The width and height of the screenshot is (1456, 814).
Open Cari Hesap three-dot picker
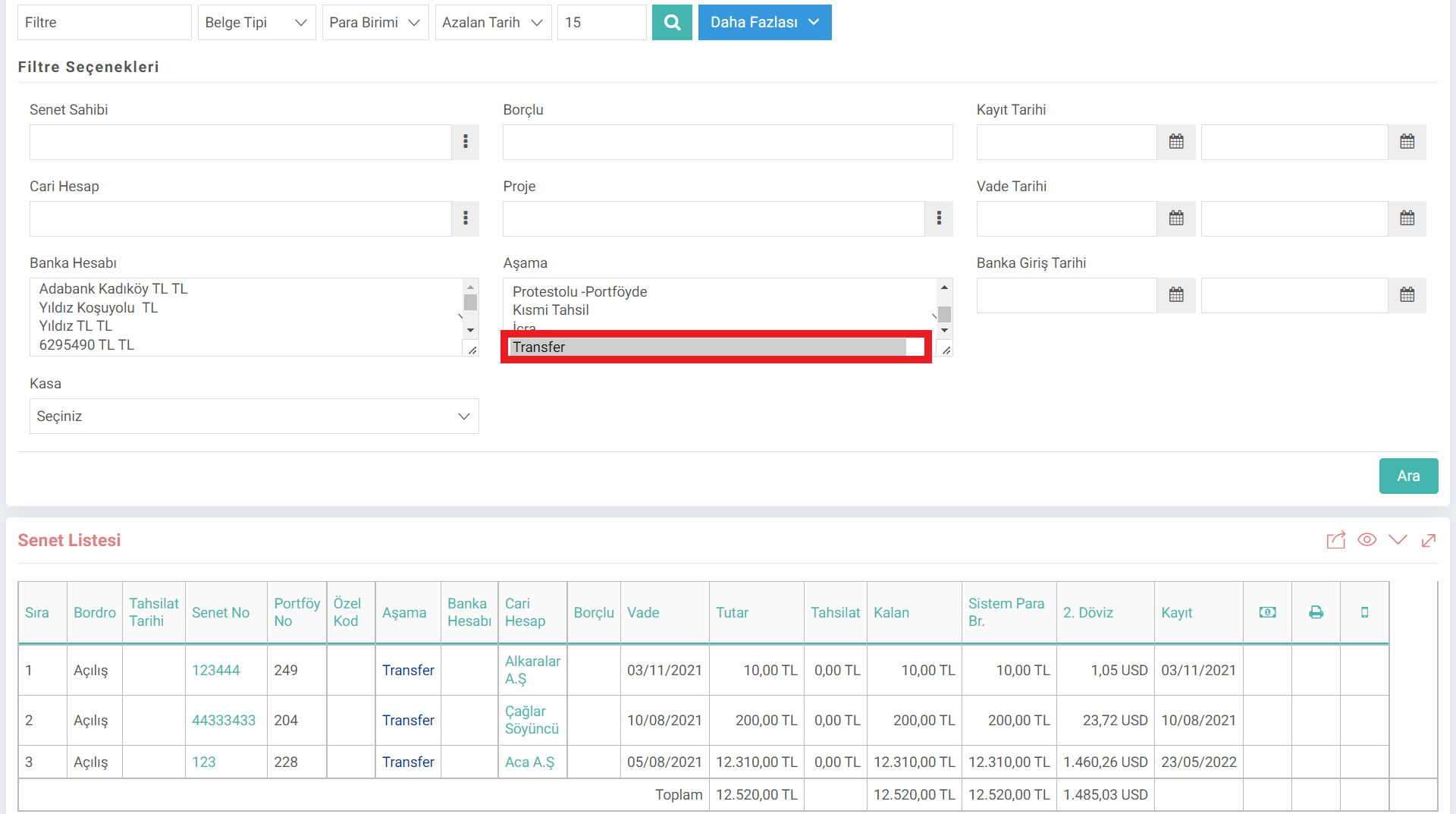point(466,218)
